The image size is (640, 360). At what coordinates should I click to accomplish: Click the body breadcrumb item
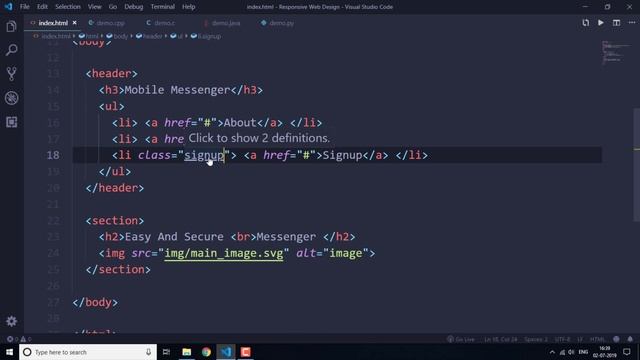tap(117, 36)
